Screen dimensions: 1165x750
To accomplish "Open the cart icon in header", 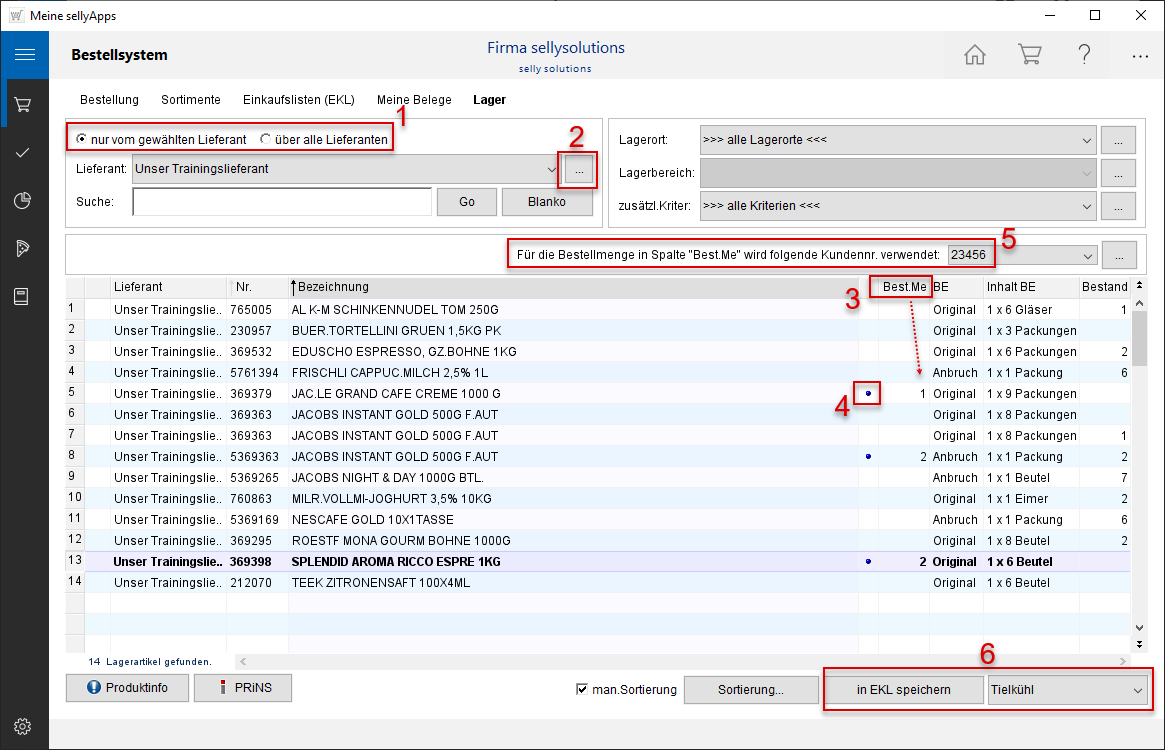I will pyautogui.click(x=1029, y=55).
